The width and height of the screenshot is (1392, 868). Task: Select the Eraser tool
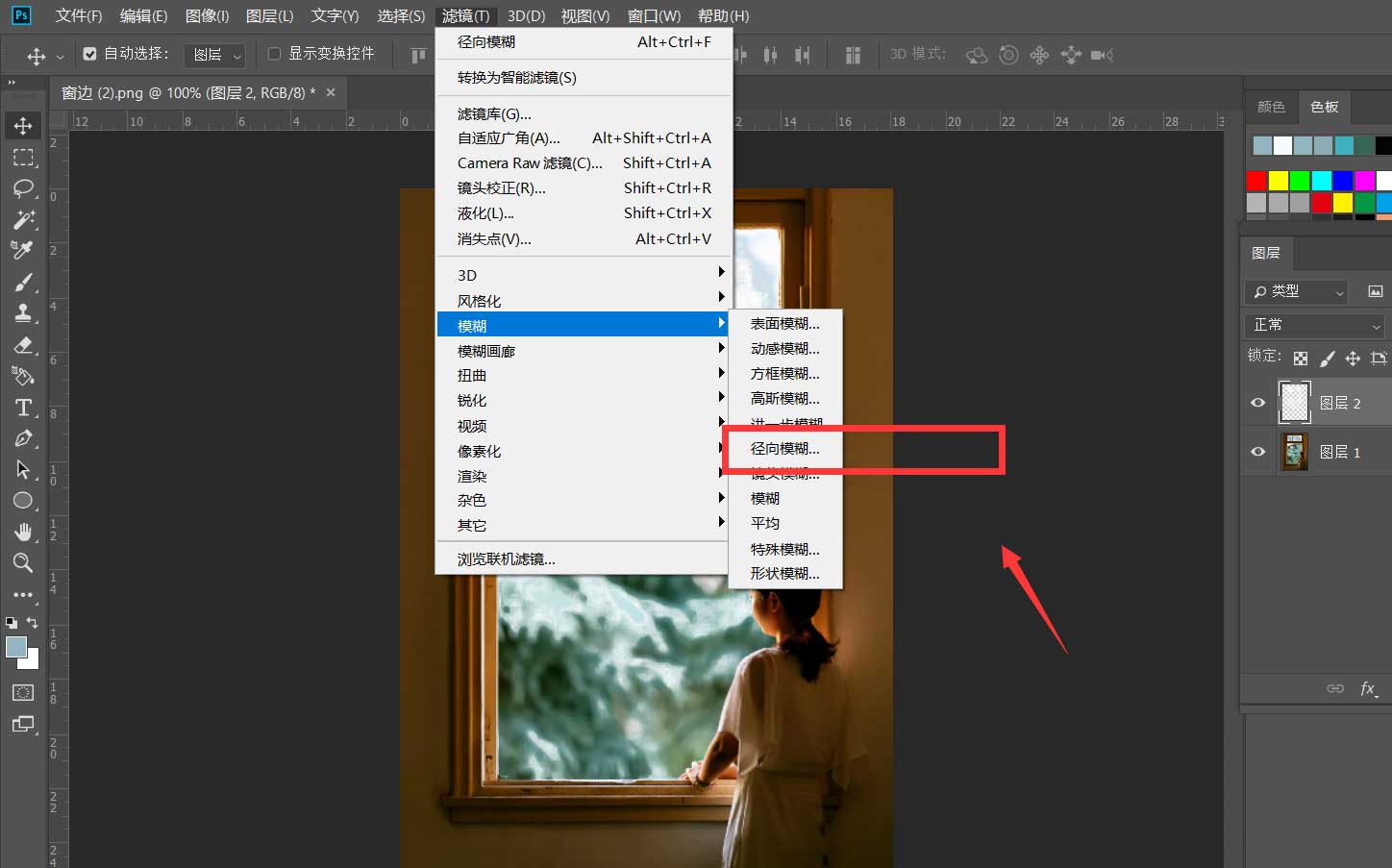23,344
